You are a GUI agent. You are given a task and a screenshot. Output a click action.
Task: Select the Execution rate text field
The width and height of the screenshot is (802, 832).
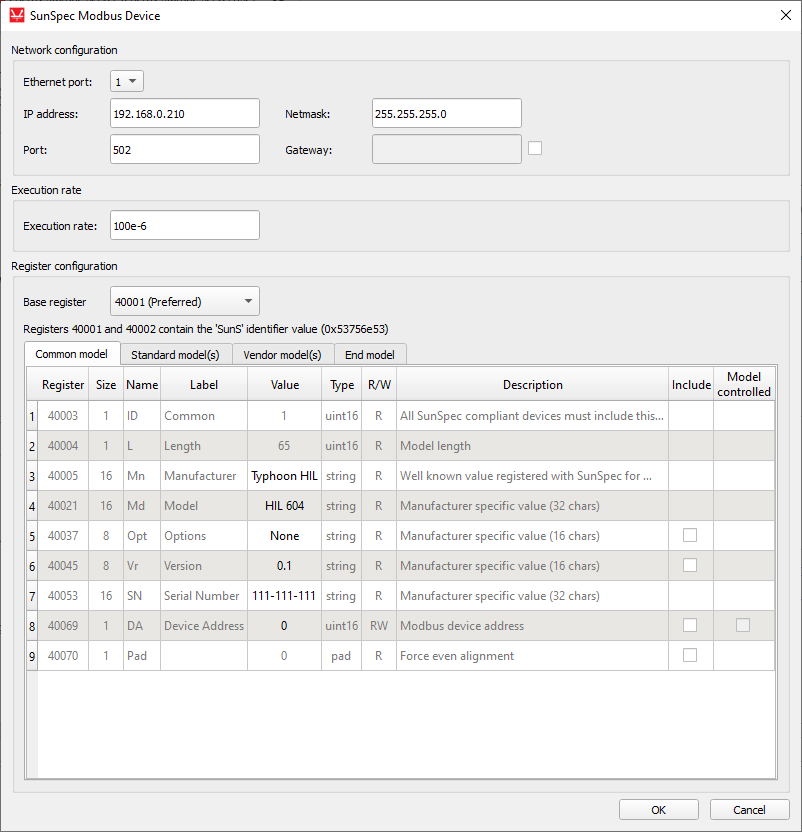pyautogui.click(x=185, y=225)
